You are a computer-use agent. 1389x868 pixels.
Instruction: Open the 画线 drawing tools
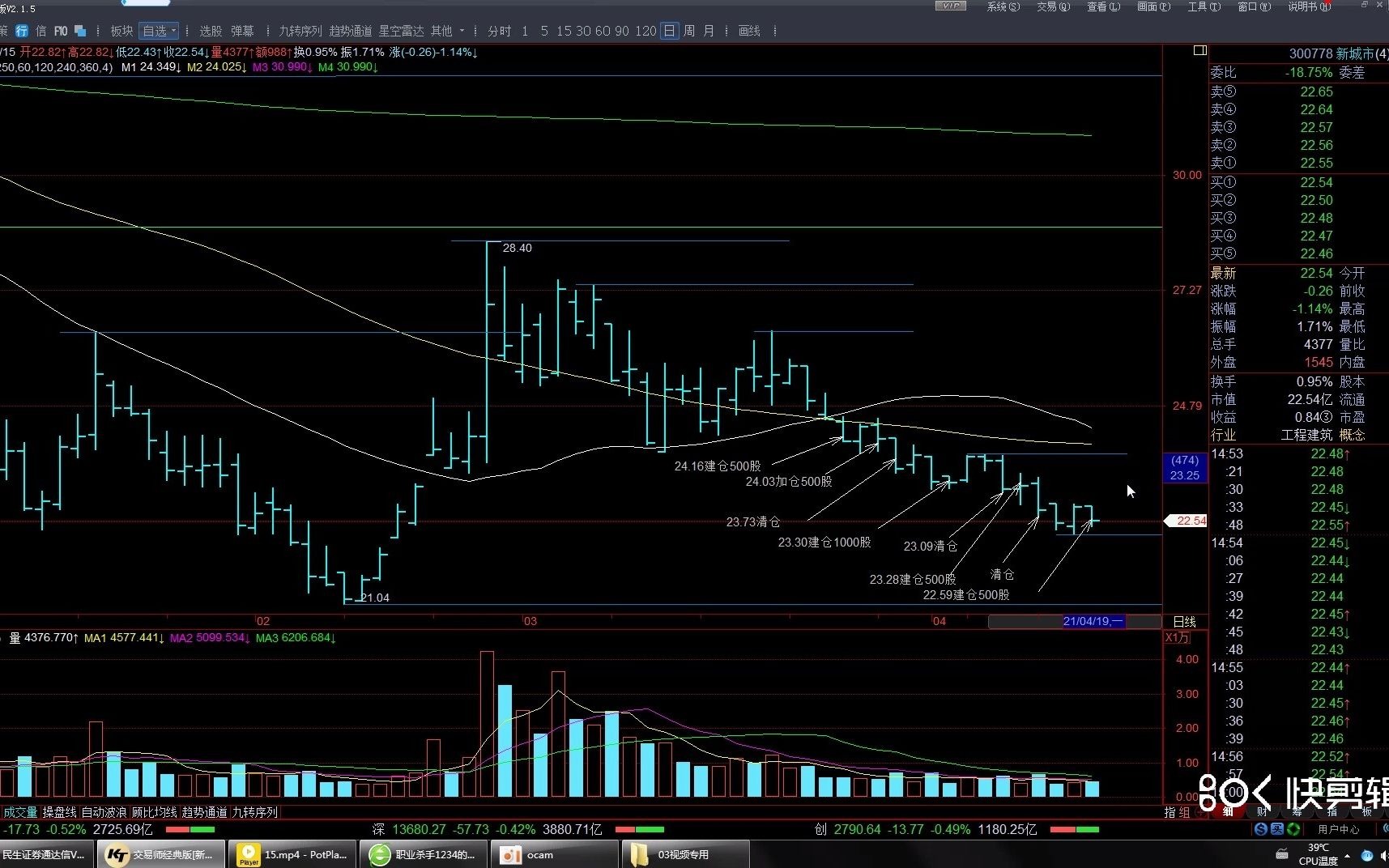click(x=749, y=31)
